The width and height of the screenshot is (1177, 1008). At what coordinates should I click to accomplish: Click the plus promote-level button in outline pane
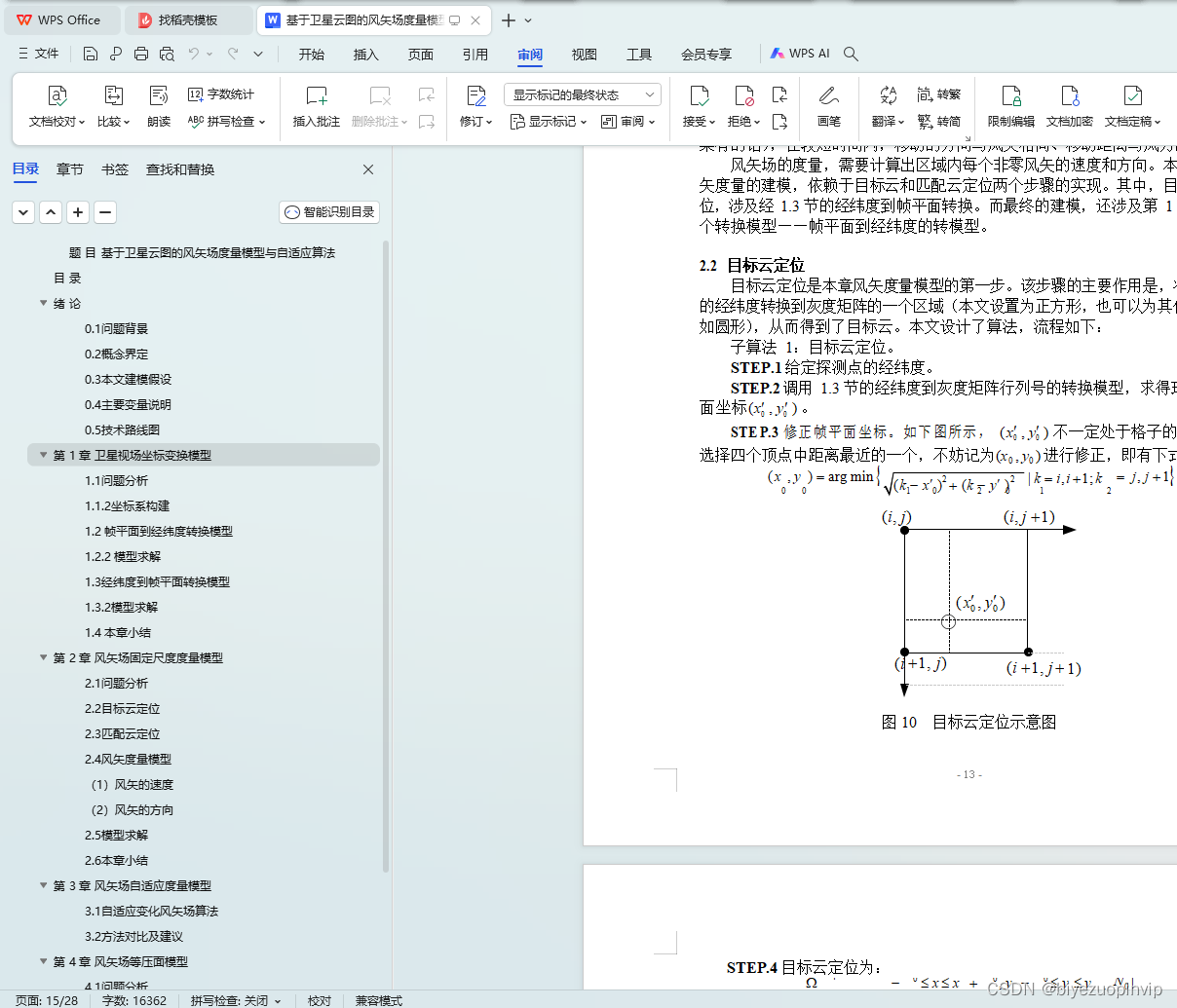pyautogui.click(x=78, y=211)
